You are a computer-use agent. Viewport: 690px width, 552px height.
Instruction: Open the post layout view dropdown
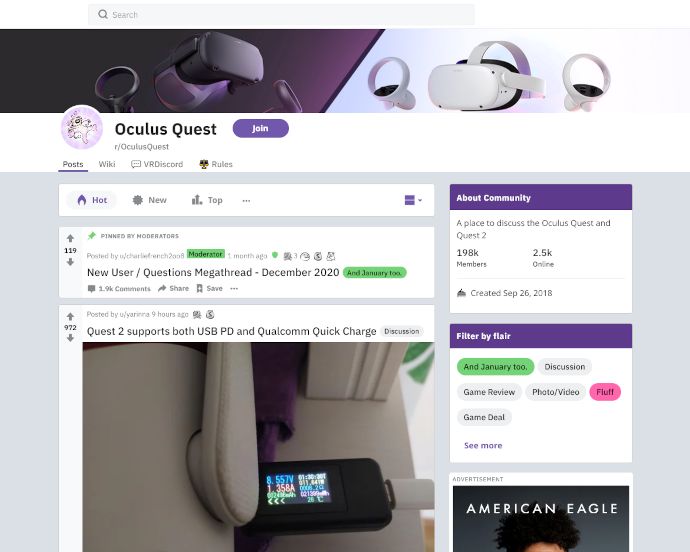click(x=413, y=200)
